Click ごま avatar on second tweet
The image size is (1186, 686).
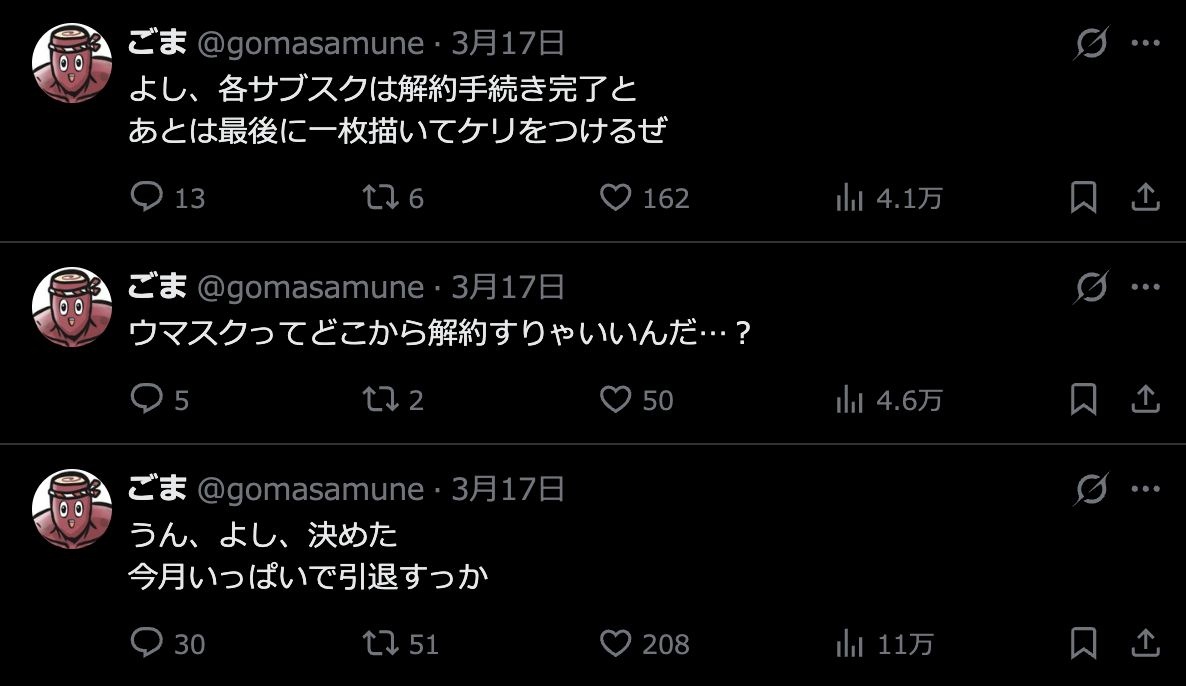(x=72, y=307)
